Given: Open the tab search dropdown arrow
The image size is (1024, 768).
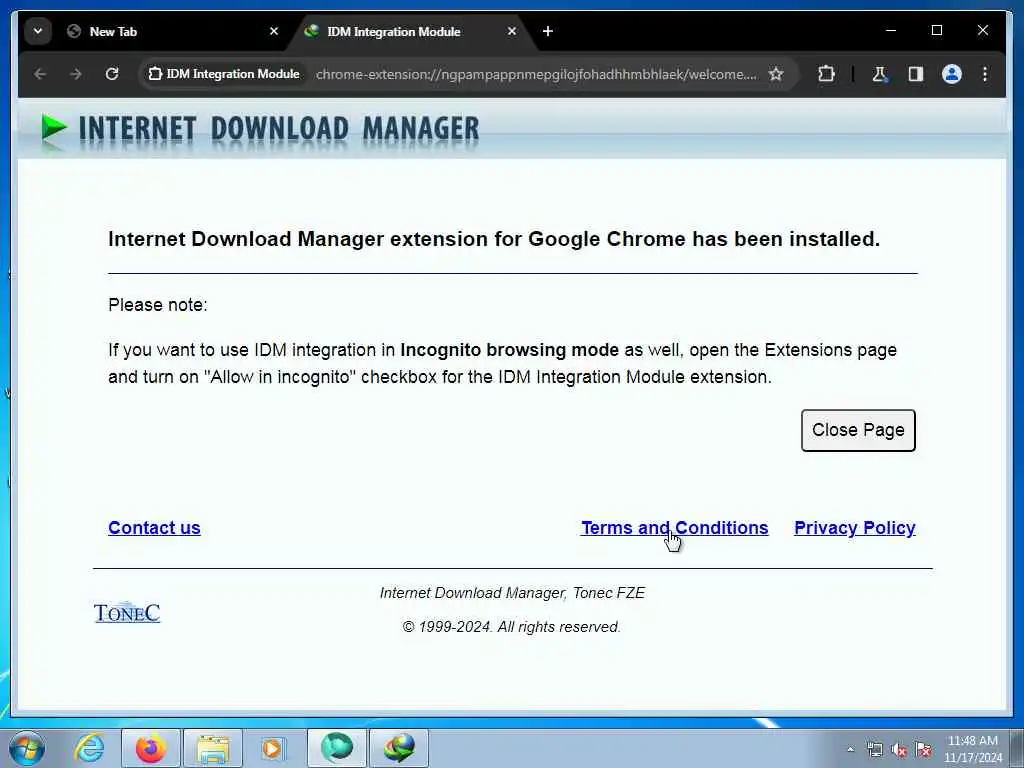Looking at the screenshot, I should [38, 31].
